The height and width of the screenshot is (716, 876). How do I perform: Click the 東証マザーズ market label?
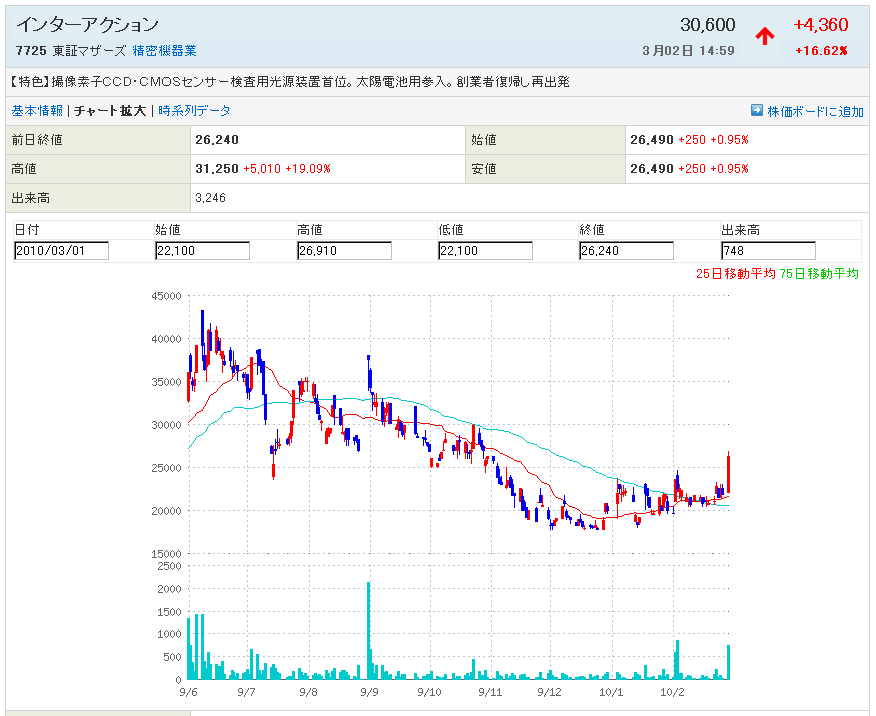point(89,51)
